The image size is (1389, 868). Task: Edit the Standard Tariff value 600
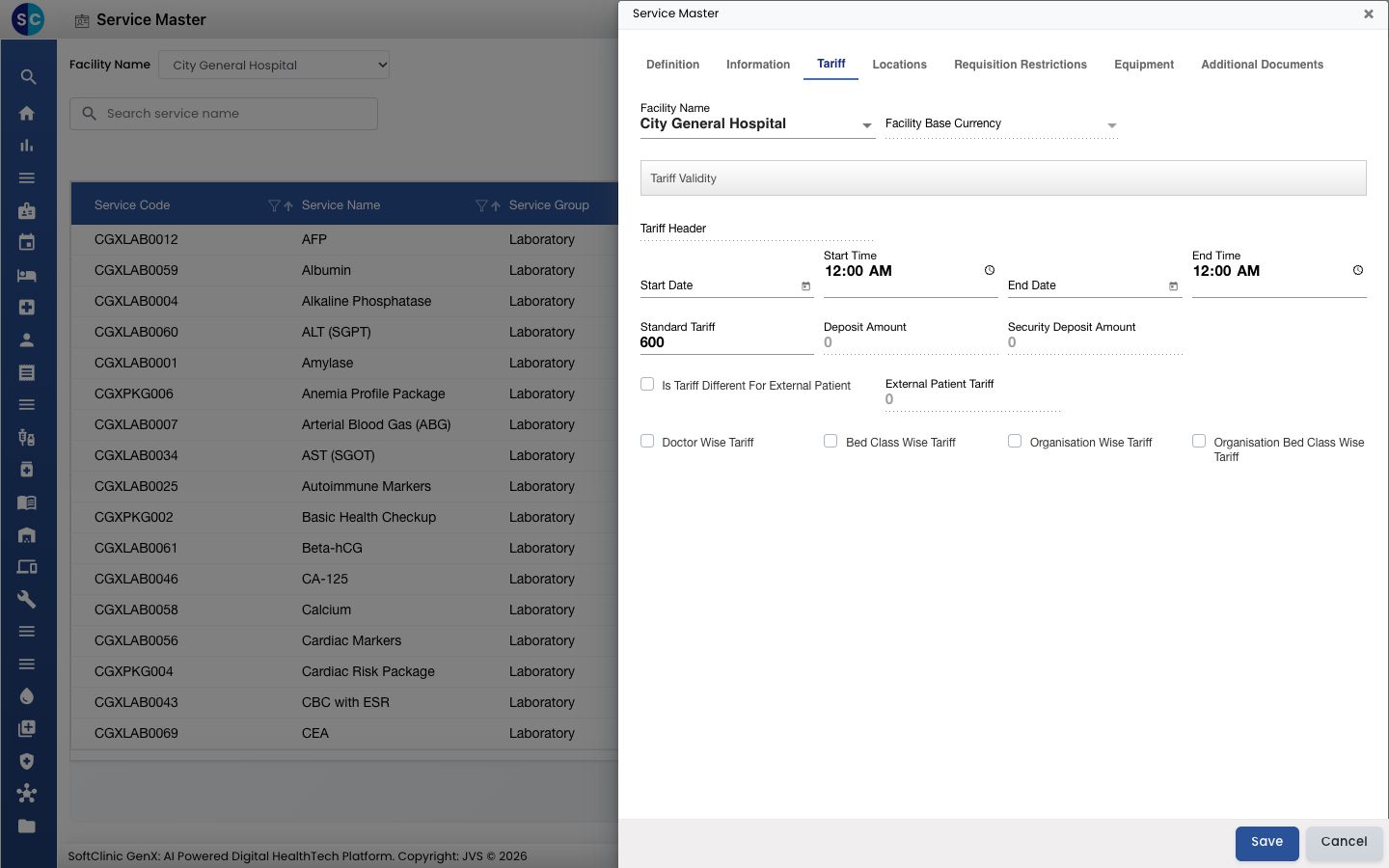coord(727,342)
